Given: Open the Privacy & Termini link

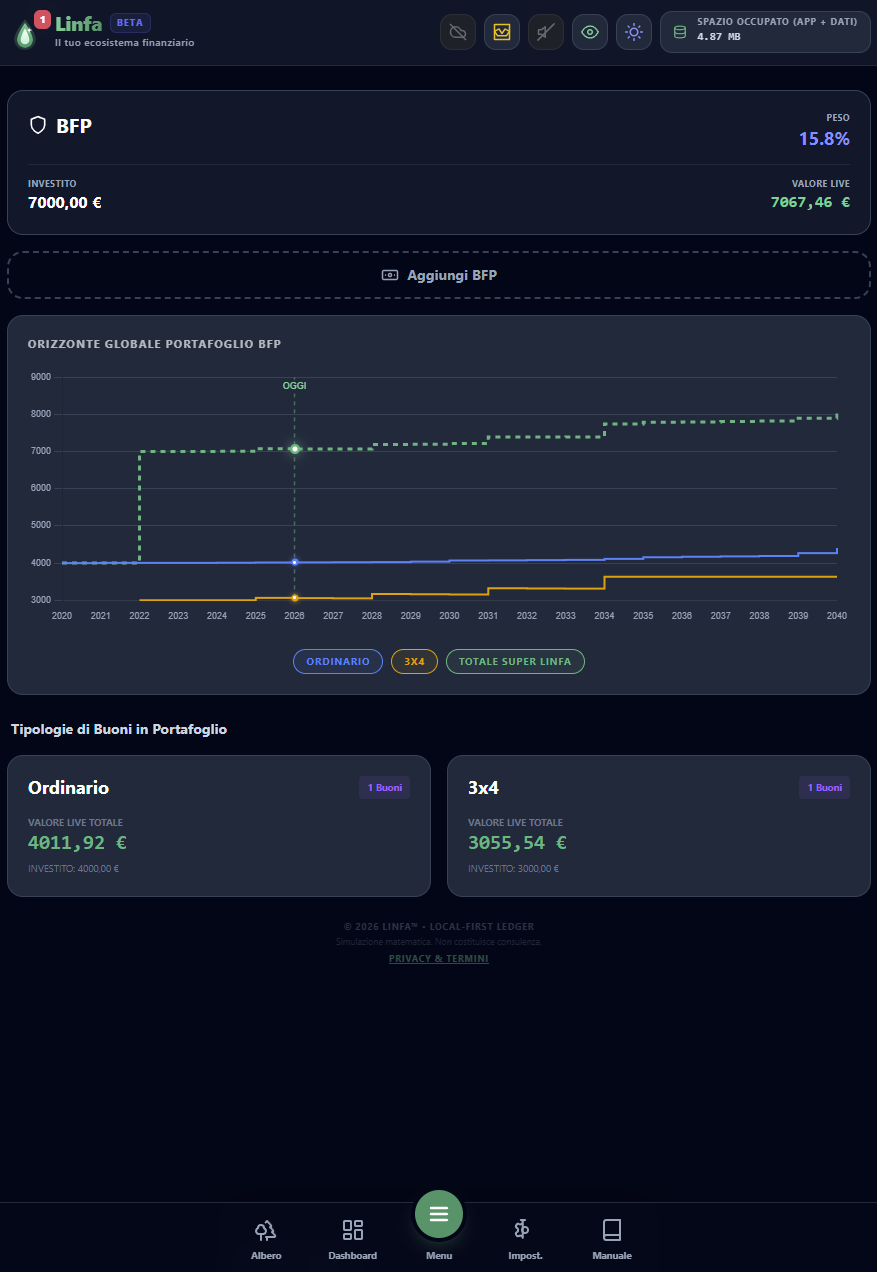Looking at the screenshot, I should coord(439,959).
